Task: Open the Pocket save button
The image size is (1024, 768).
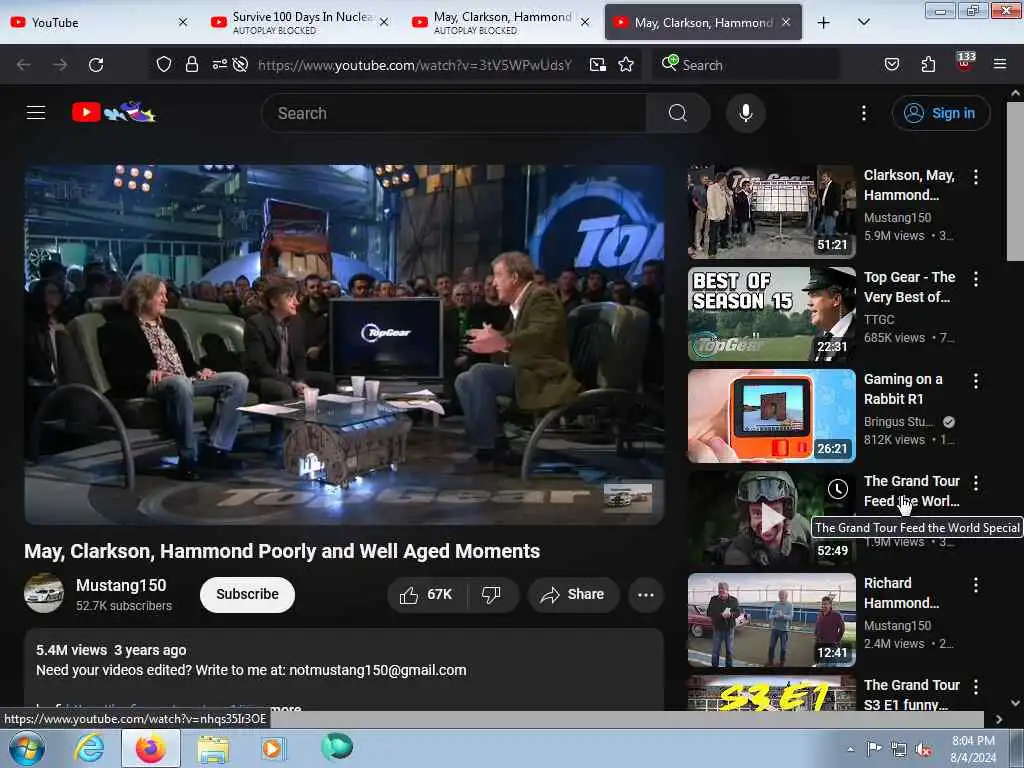Action: coord(891,65)
